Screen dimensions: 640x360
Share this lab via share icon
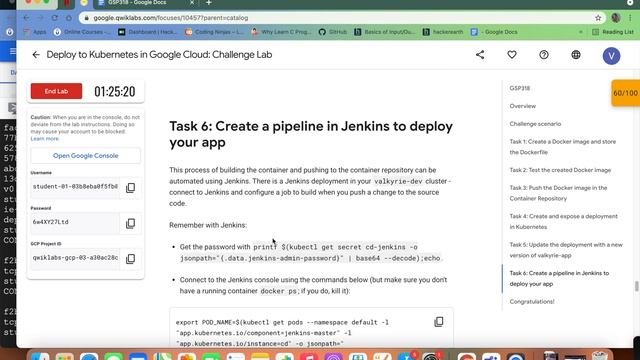tap(480, 55)
